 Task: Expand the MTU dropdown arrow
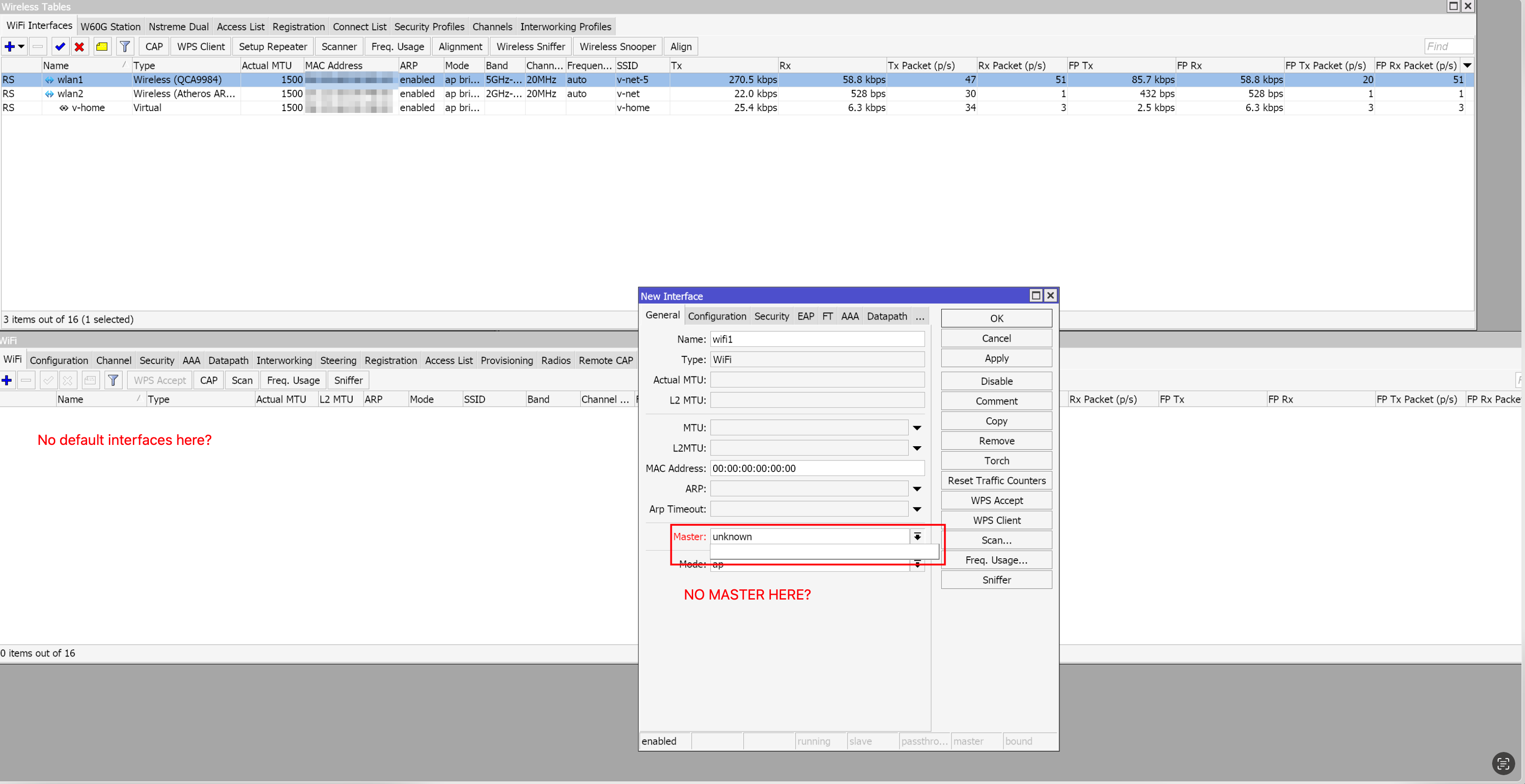pyautogui.click(x=917, y=428)
